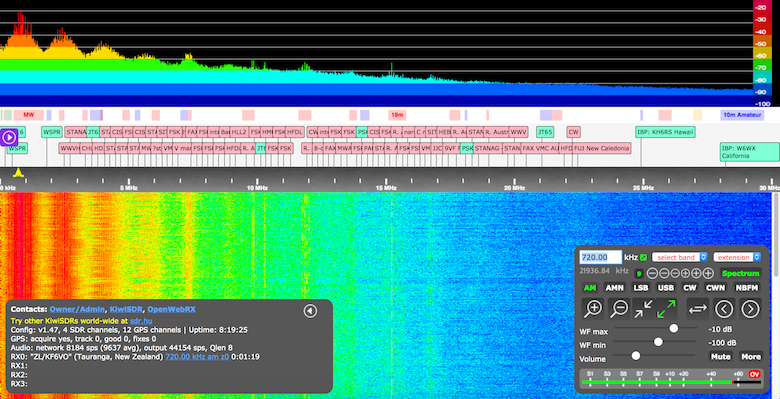This screenshot has width=780, height=399.
Task: Toggle the green kHz link checkbox
Action: tap(644, 257)
